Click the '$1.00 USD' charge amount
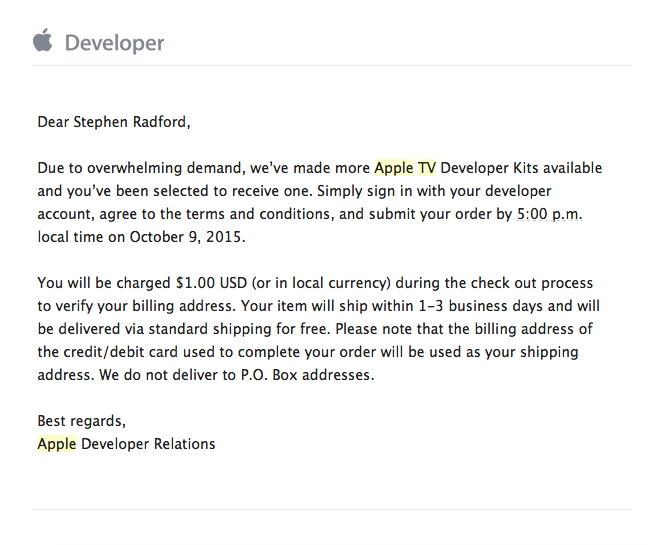Screen dimensions: 653x545 coord(212,283)
